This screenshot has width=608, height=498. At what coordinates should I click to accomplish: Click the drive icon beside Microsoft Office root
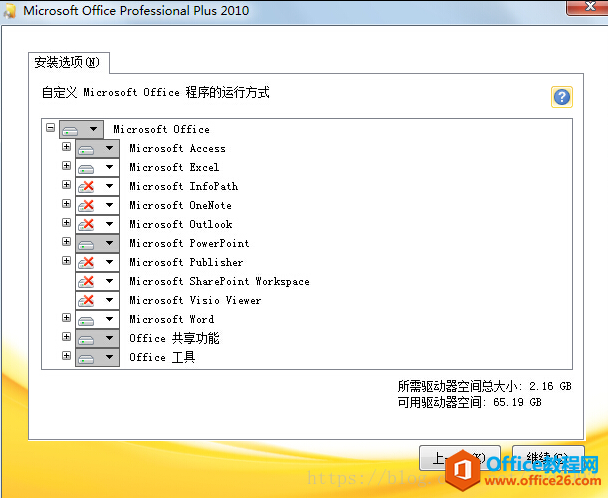click(70, 130)
